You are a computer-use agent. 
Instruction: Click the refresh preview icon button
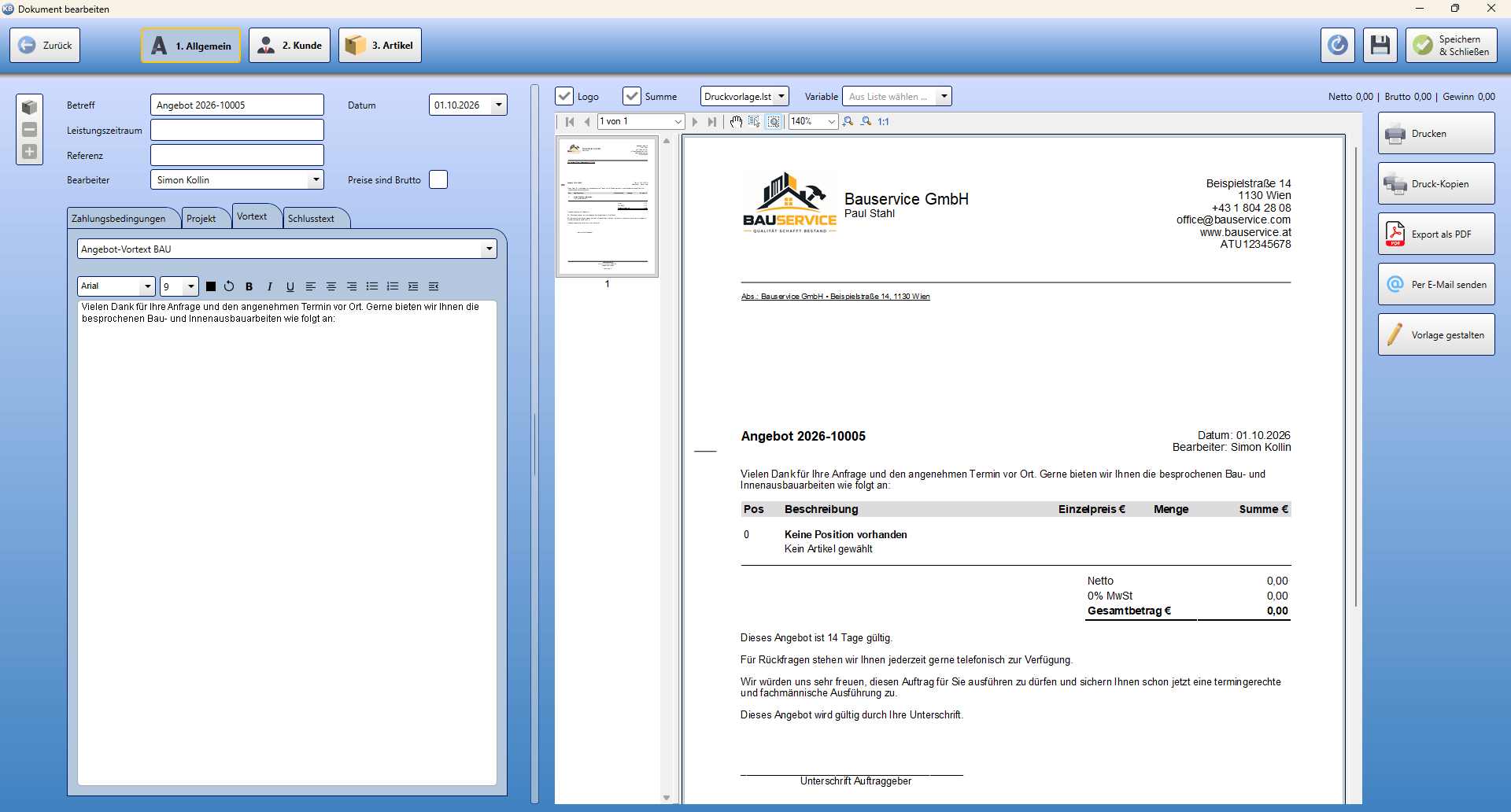pos(1337,45)
